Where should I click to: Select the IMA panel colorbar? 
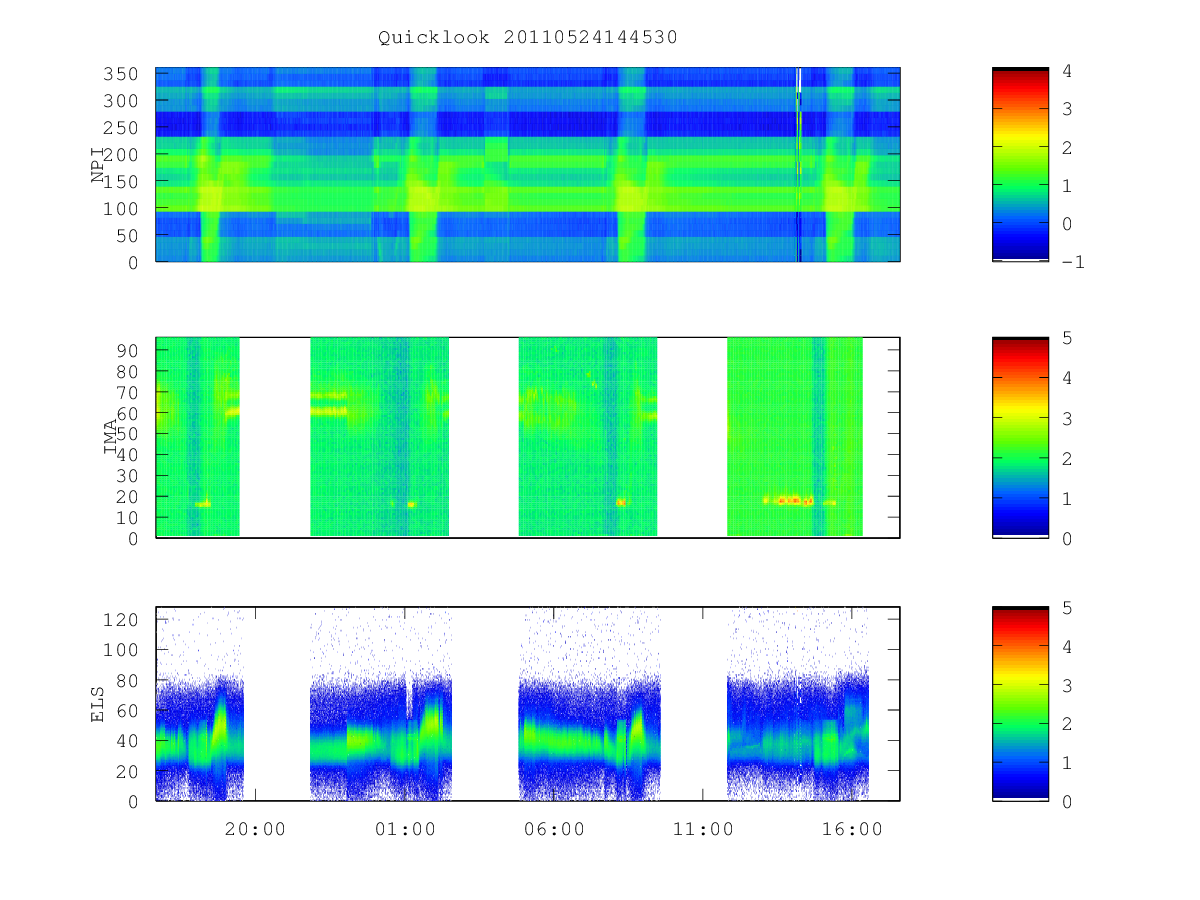[1020, 438]
